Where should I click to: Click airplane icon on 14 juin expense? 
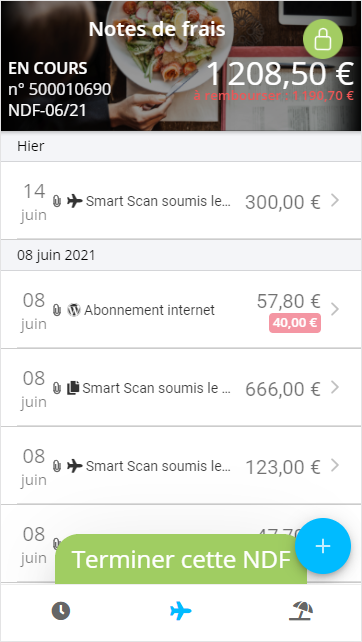pyautogui.click(x=75, y=201)
